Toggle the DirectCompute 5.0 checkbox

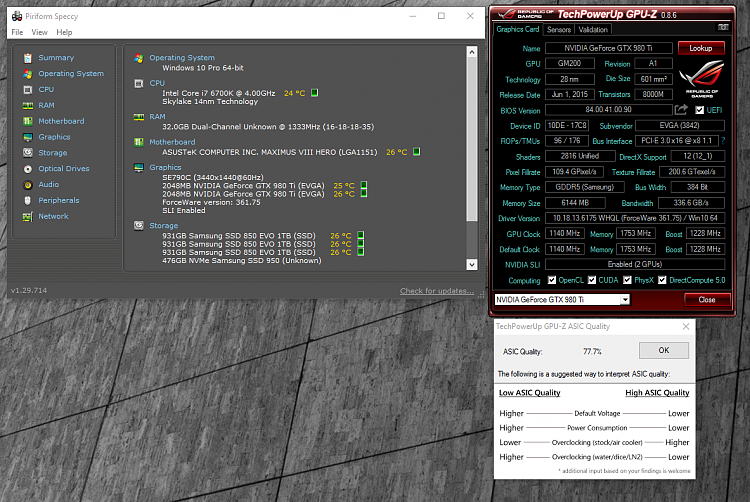pyautogui.click(x=662, y=280)
